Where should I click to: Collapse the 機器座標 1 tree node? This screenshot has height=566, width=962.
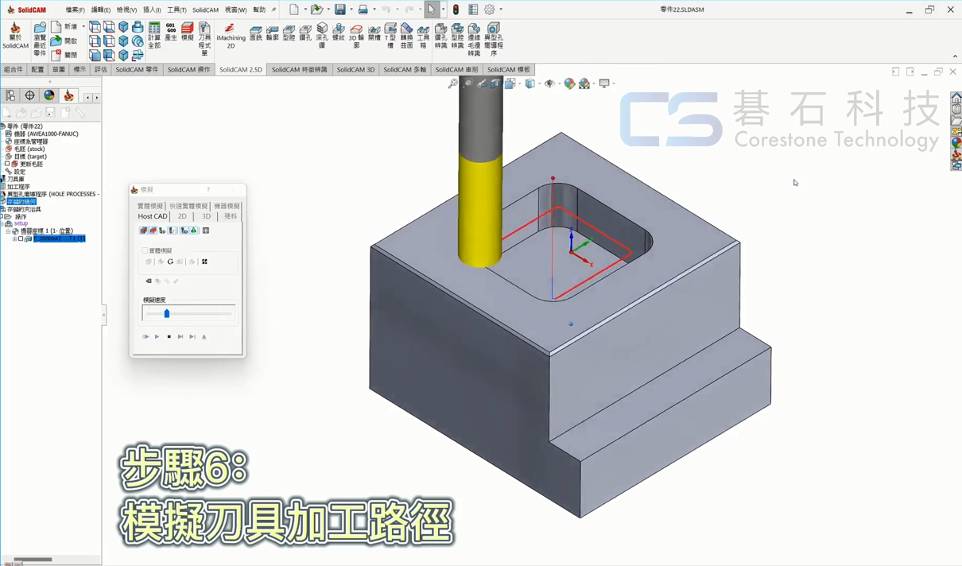[x=8, y=231]
